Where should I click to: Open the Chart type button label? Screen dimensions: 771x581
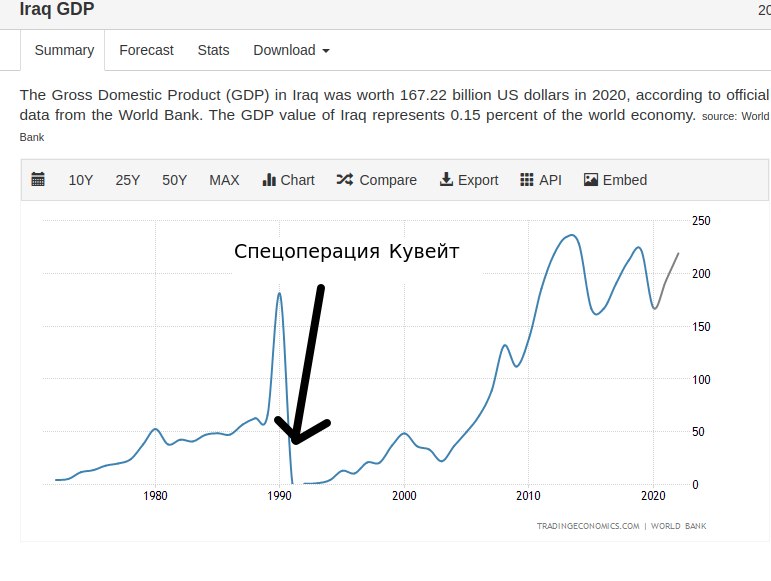pyautogui.click(x=297, y=180)
